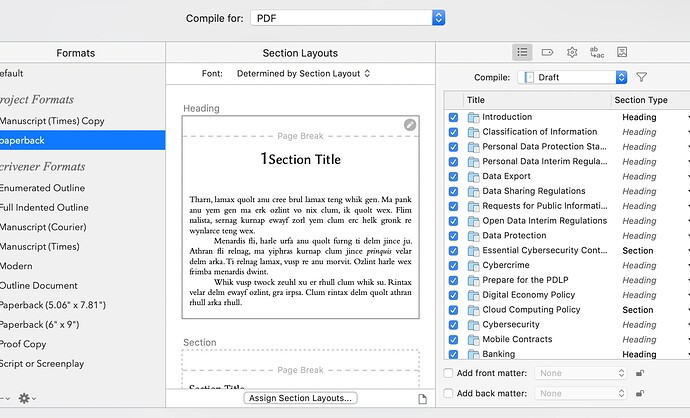
Task: Open the Cover image tab icon
Action: point(622,52)
